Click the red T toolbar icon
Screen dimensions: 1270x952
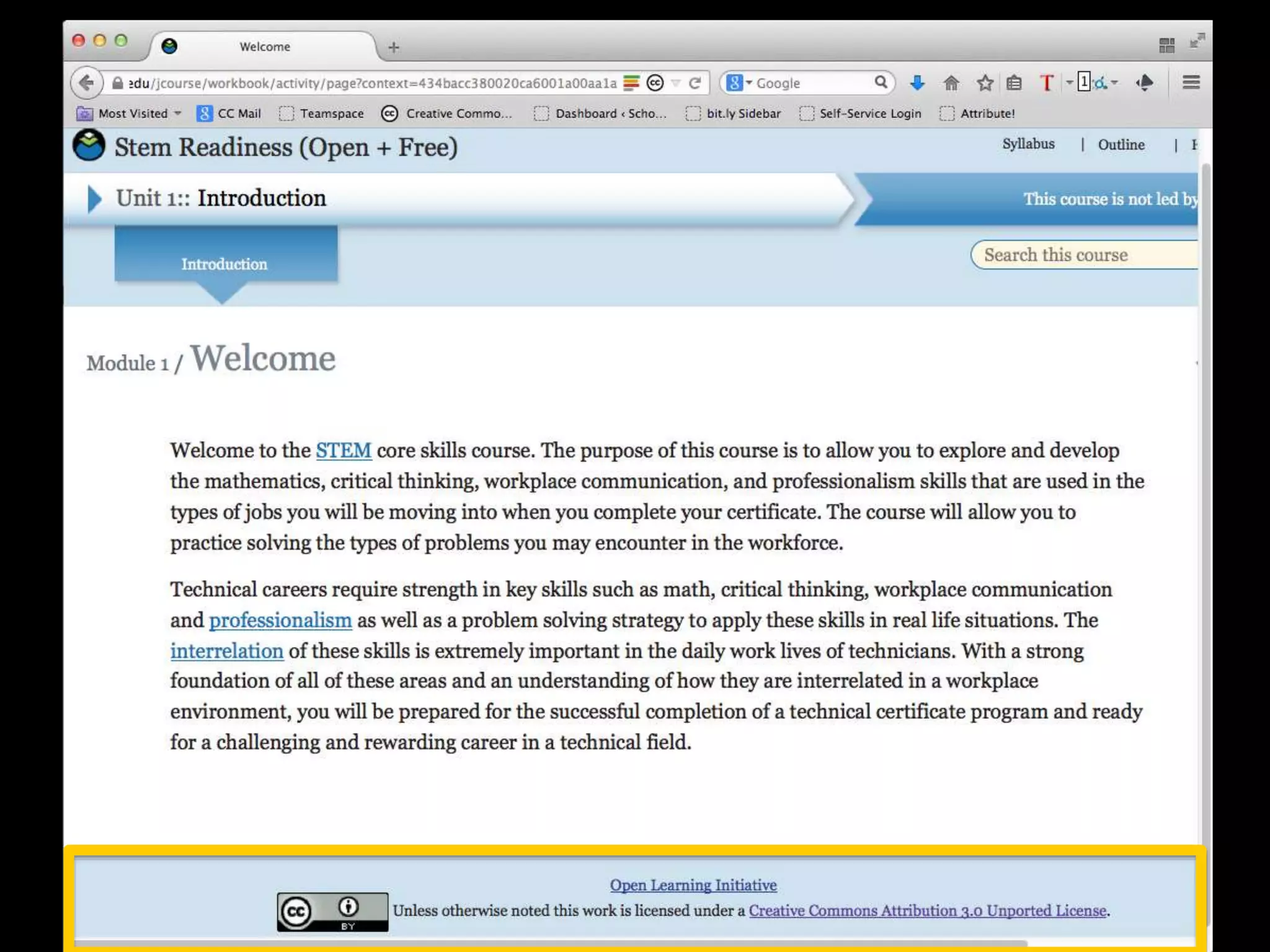coord(1047,82)
